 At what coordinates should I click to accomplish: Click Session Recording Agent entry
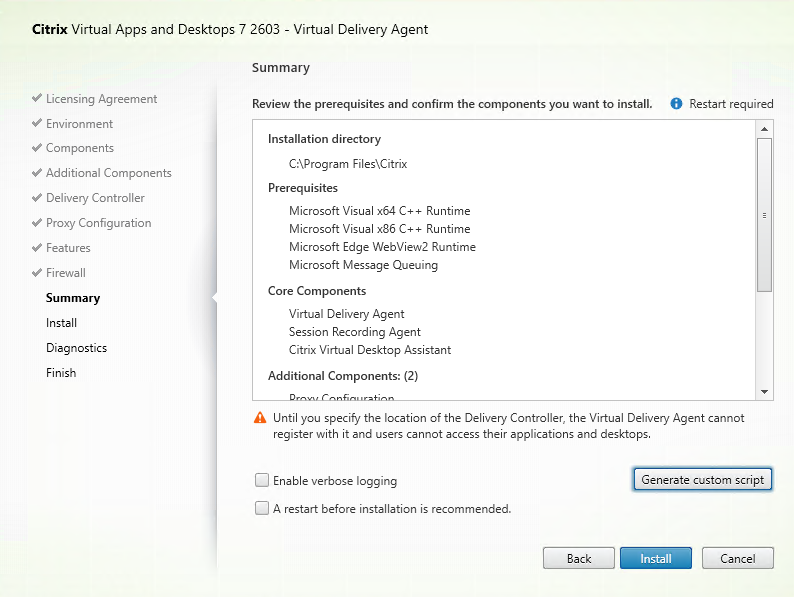click(354, 332)
